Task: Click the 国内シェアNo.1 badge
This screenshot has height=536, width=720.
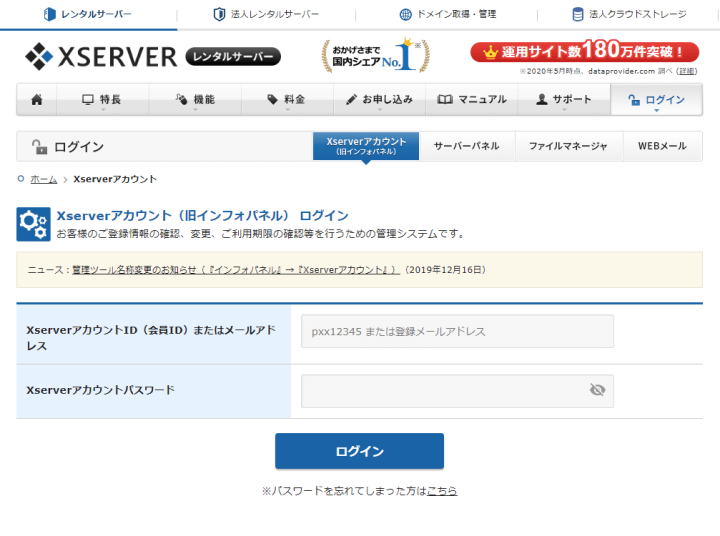Action: click(x=376, y=55)
